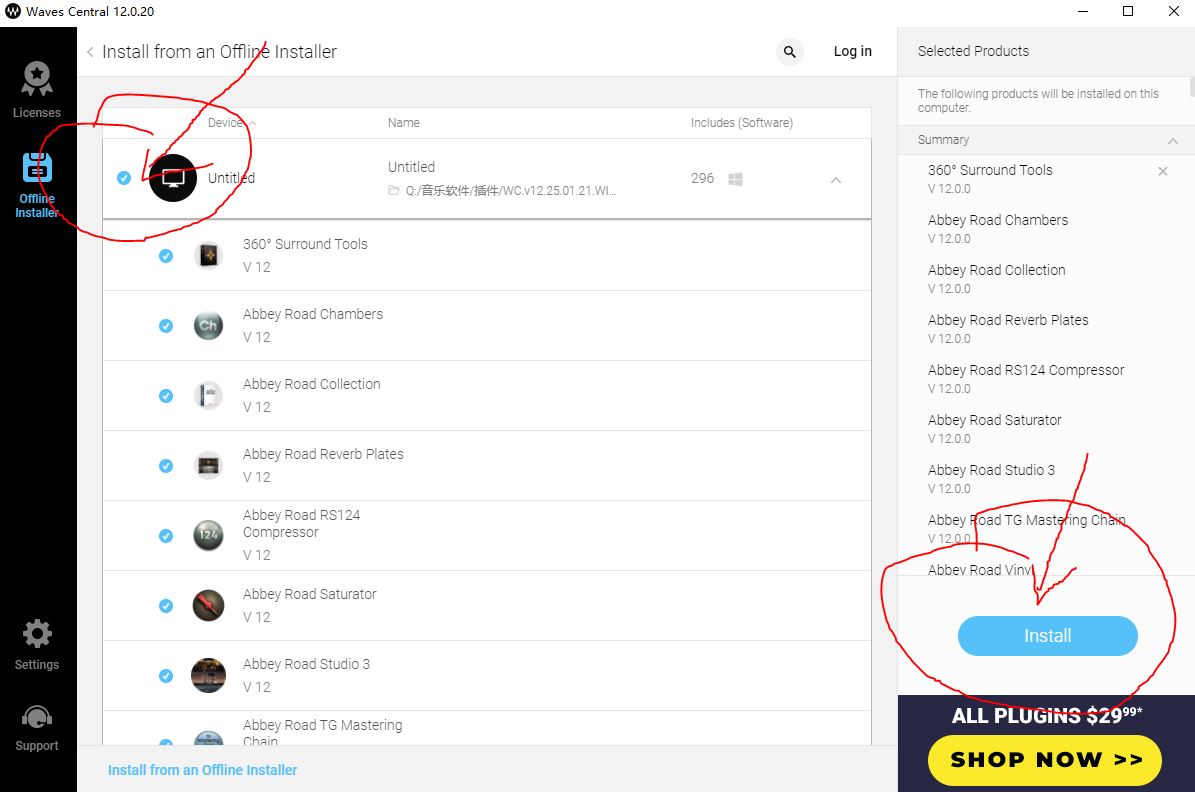Click Abbey Road Chambers in Selected Products
The image size is (1195, 792).
[x=998, y=220]
